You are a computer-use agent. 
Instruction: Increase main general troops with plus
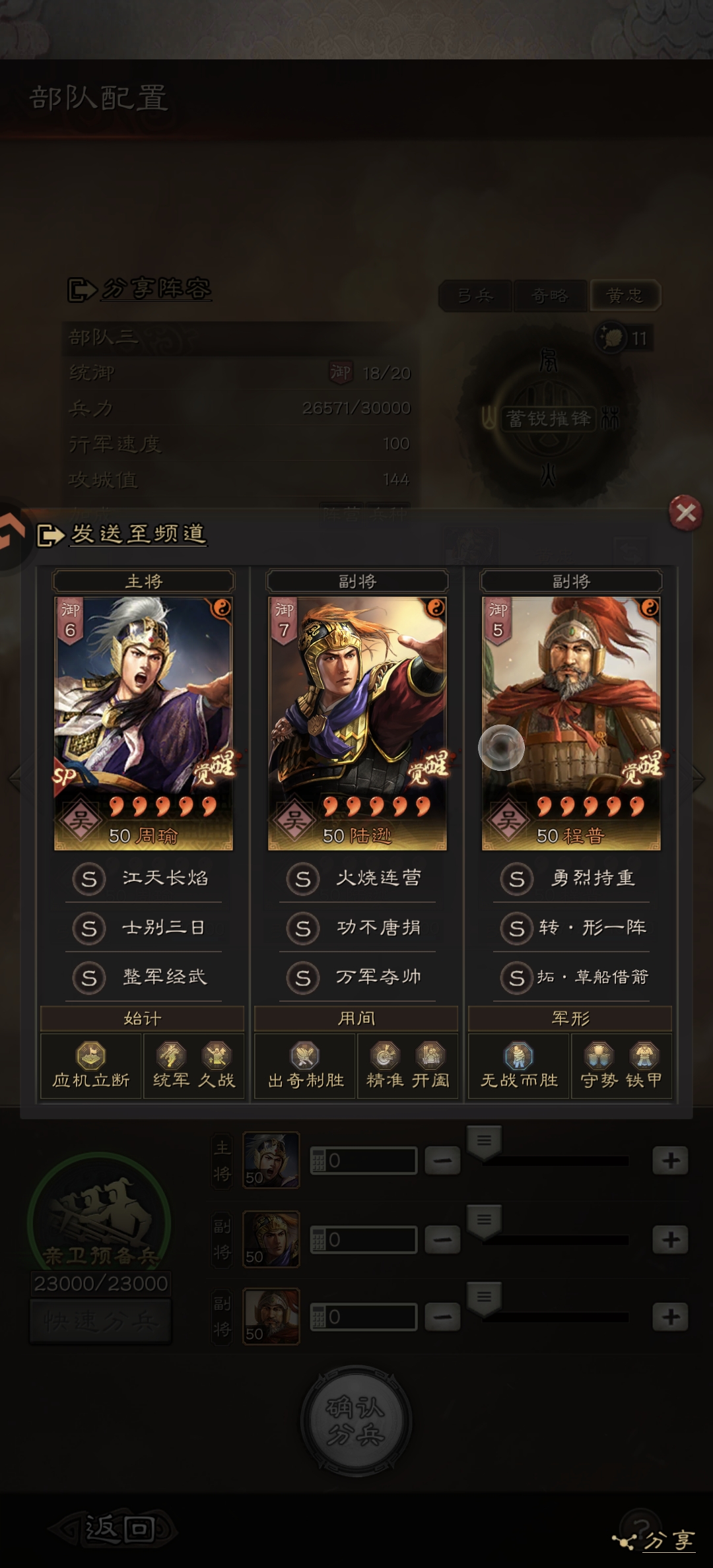point(671,1161)
